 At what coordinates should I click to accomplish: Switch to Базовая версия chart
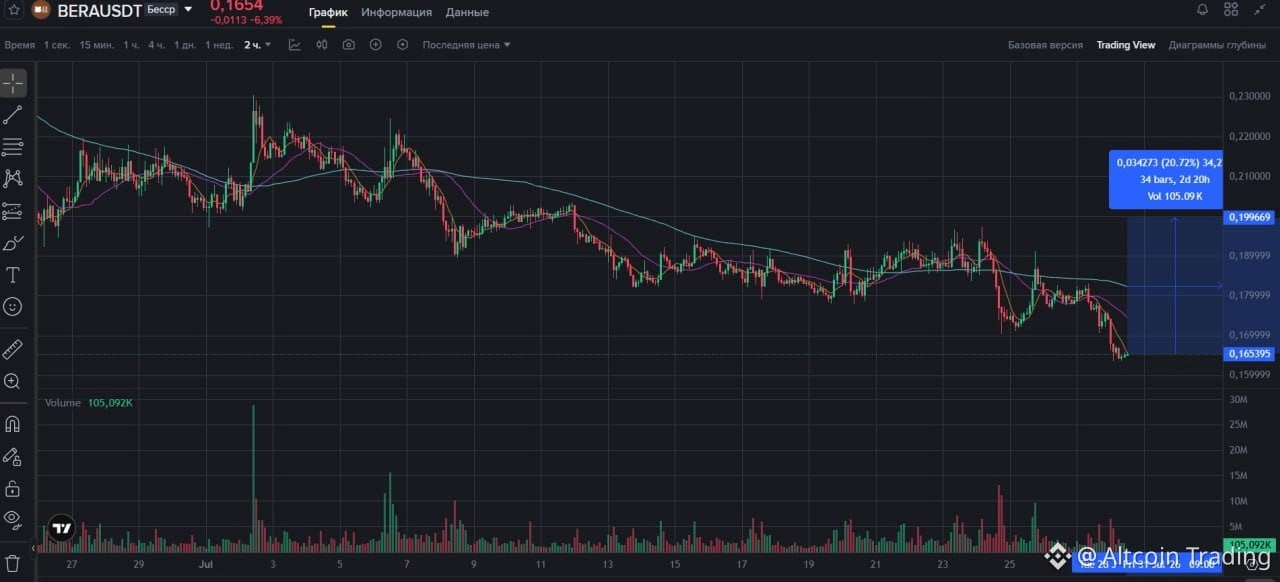[x=1045, y=45]
